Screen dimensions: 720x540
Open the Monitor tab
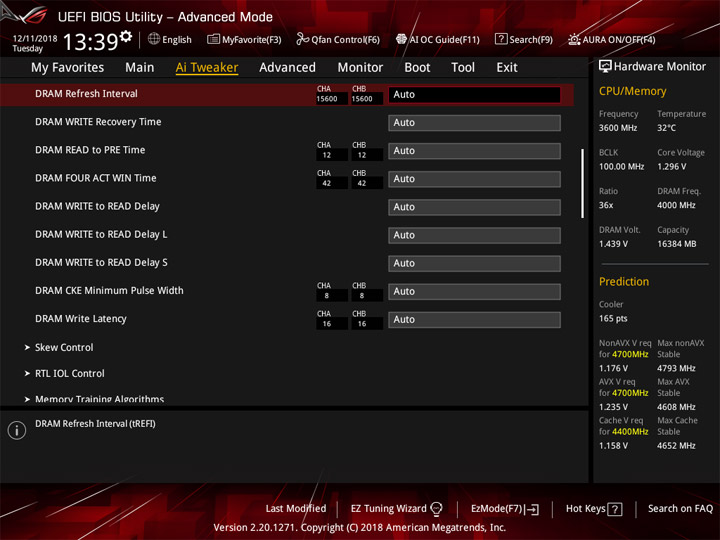pyautogui.click(x=360, y=68)
